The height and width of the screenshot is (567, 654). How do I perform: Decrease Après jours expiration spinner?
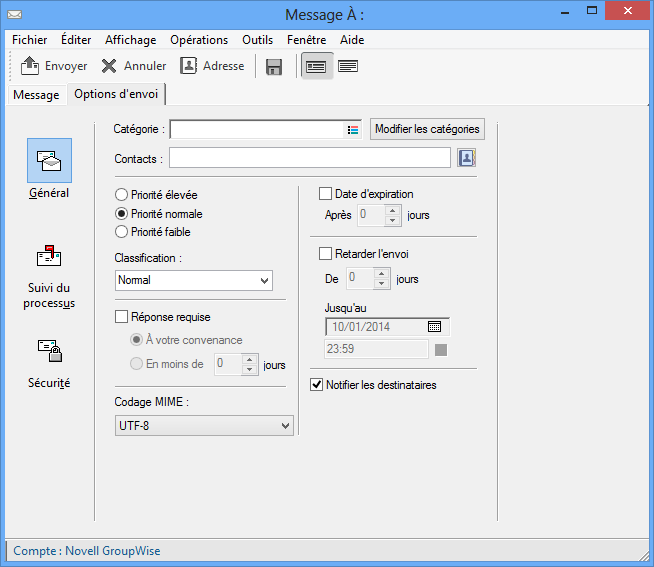(x=392, y=220)
